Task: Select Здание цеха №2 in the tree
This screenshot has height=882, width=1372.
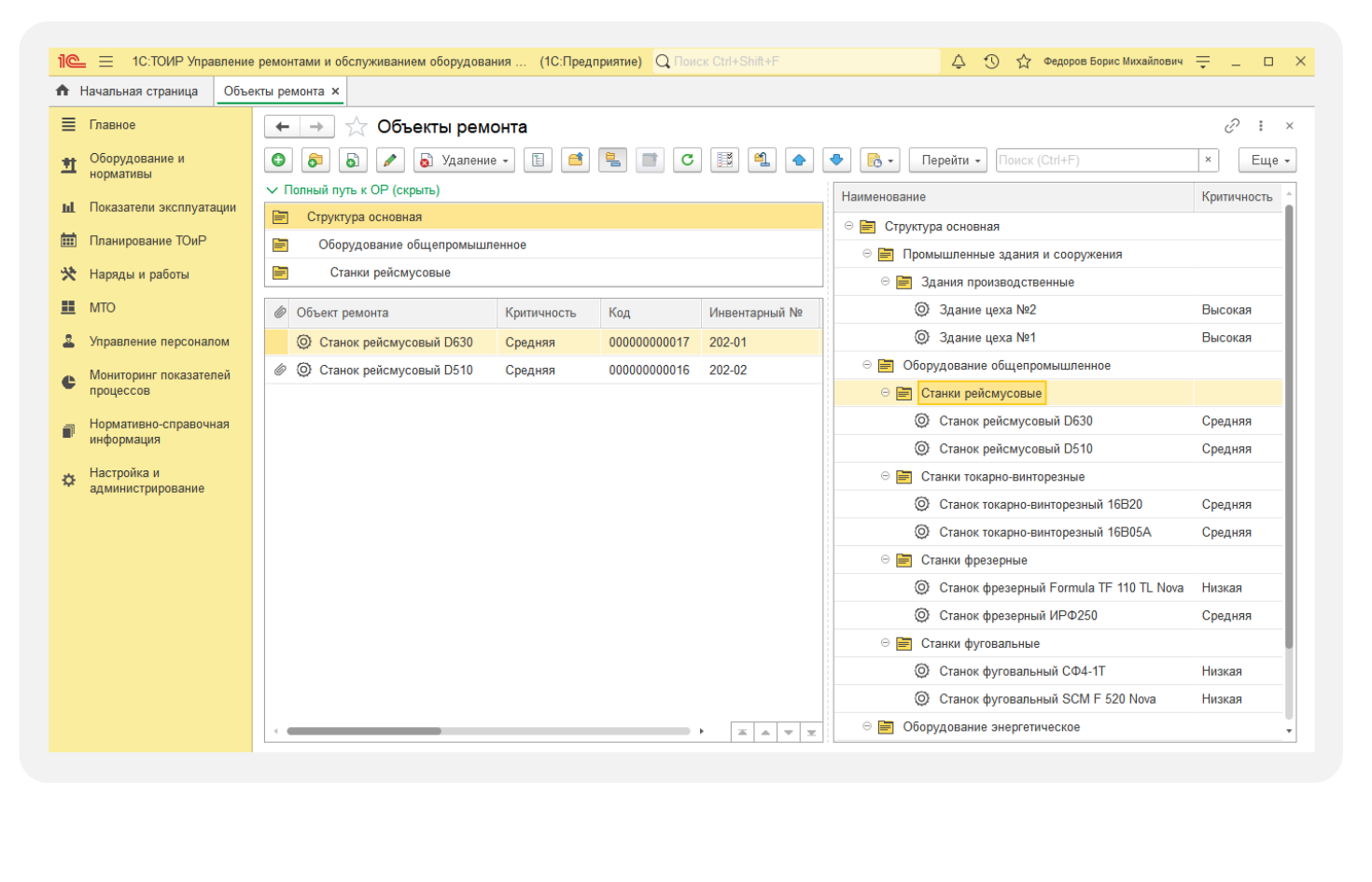Action: (1058, 310)
